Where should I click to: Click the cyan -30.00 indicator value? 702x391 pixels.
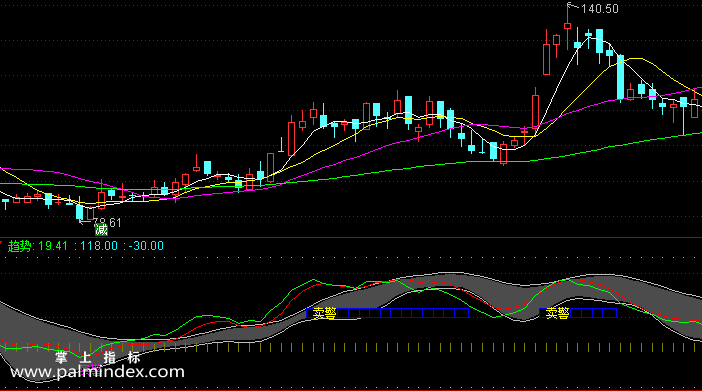pyautogui.click(x=146, y=246)
